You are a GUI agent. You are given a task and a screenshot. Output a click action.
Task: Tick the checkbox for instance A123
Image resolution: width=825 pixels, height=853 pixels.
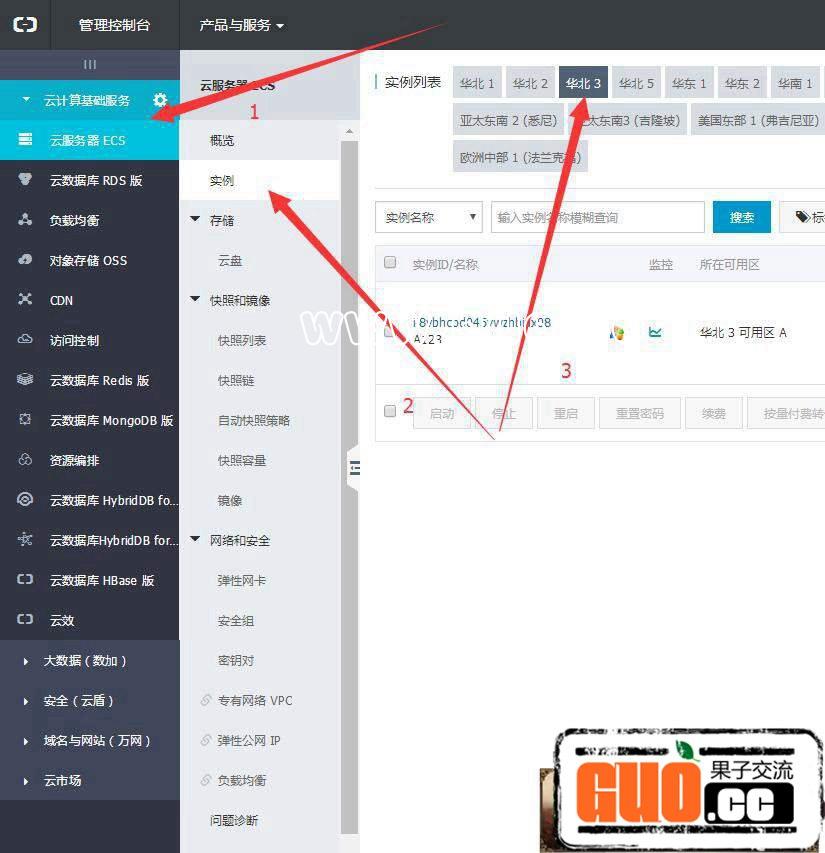point(390,332)
